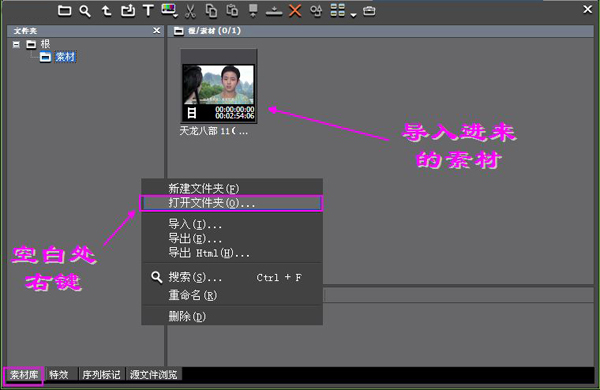The image size is (600, 390).
Task: Click the 根/素材 (0/1) path header
Action: (x=214, y=31)
